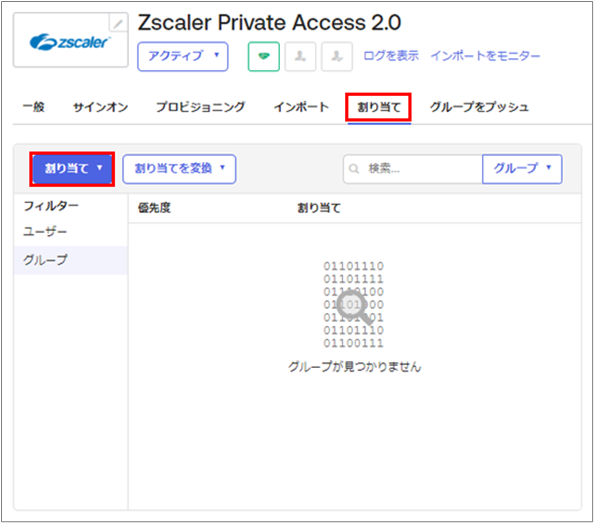The image size is (594, 523).
Task: Click the second grey user icon button
Action: [337, 57]
